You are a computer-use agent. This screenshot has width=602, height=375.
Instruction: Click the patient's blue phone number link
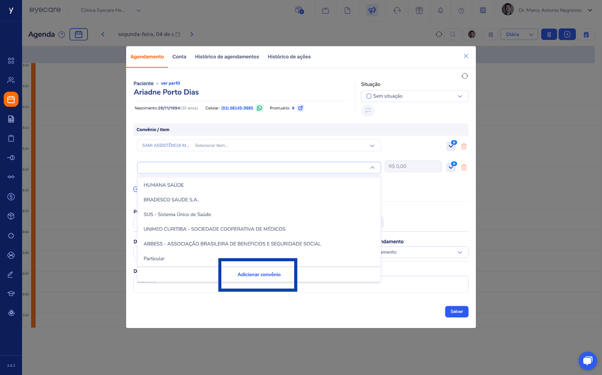(x=237, y=108)
